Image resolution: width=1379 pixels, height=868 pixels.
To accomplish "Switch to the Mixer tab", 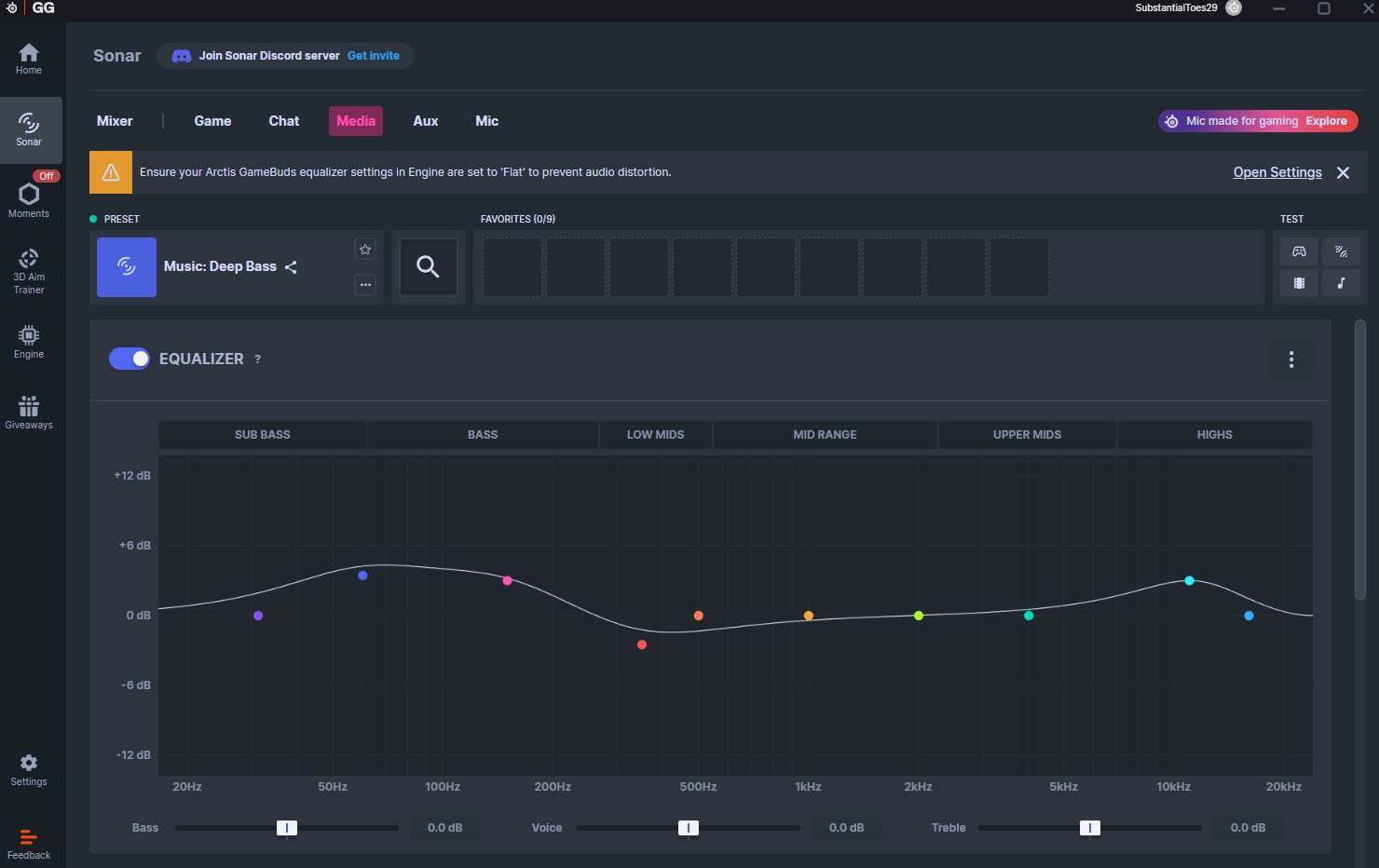I will coord(115,121).
